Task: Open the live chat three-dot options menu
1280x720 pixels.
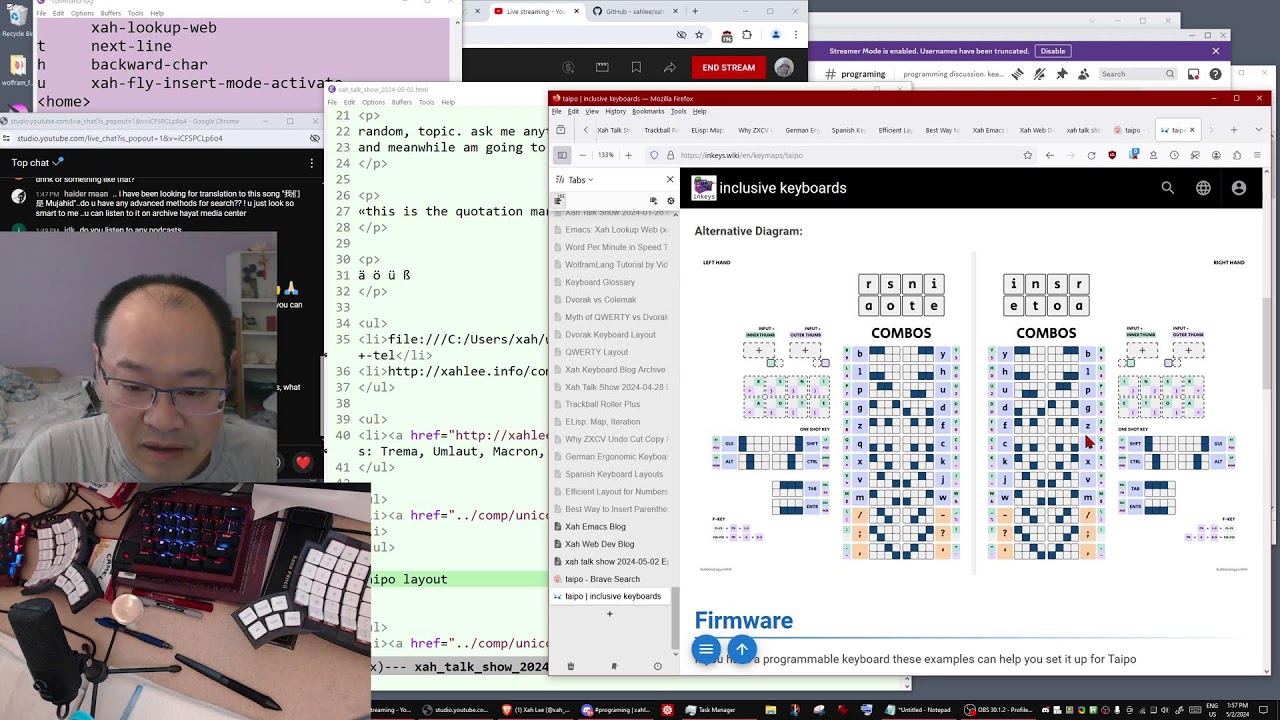Action: point(311,162)
